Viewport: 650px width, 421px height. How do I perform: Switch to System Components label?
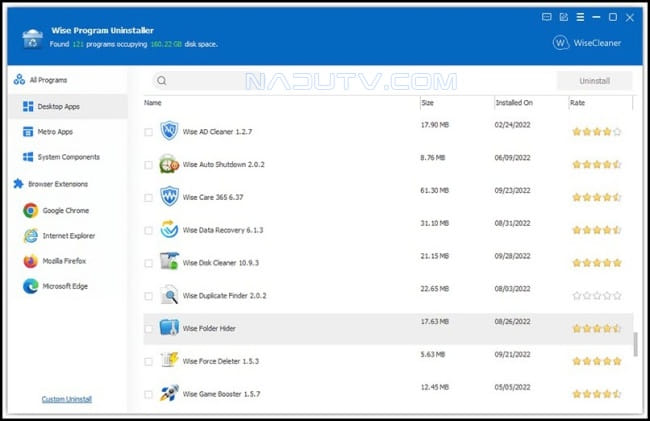[68, 157]
